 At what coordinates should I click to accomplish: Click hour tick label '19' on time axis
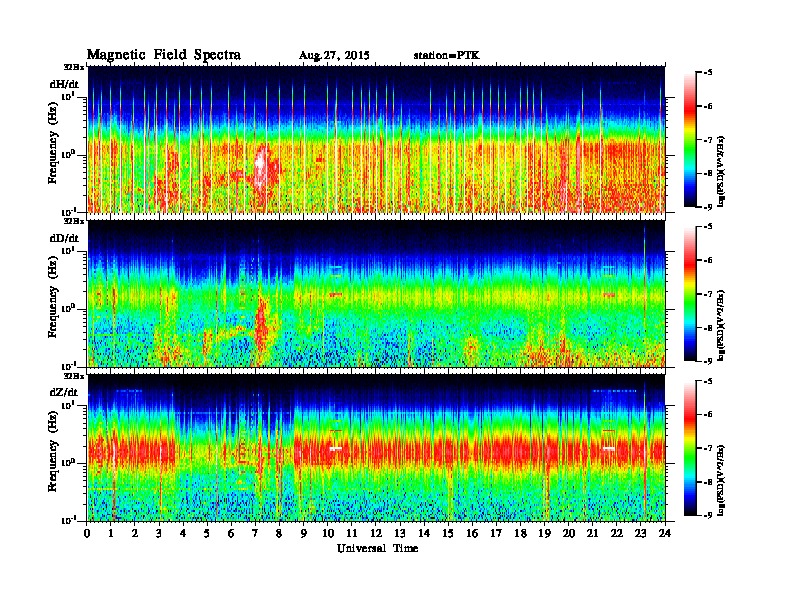click(544, 533)
